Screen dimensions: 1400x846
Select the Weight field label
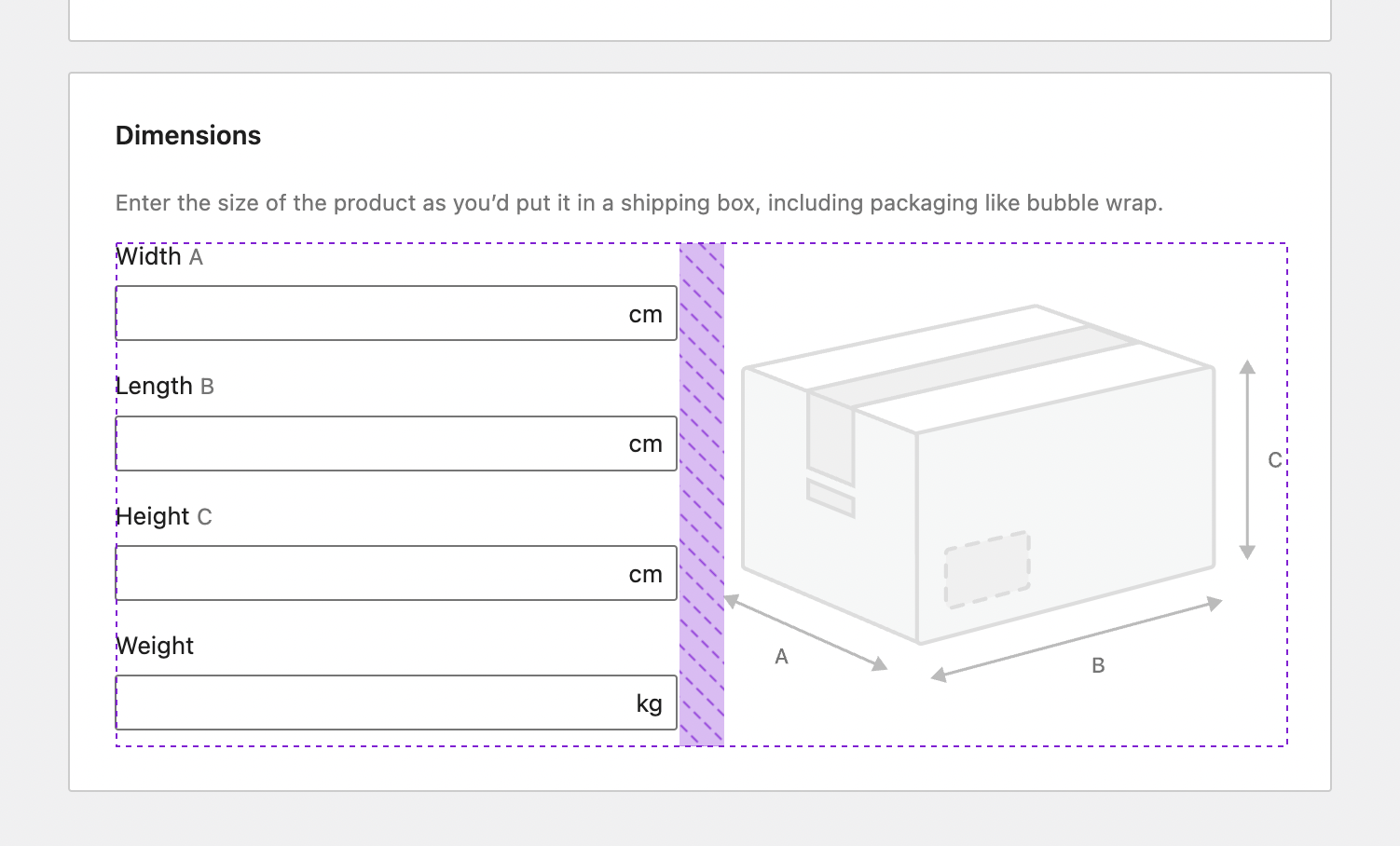pos(154,645)
